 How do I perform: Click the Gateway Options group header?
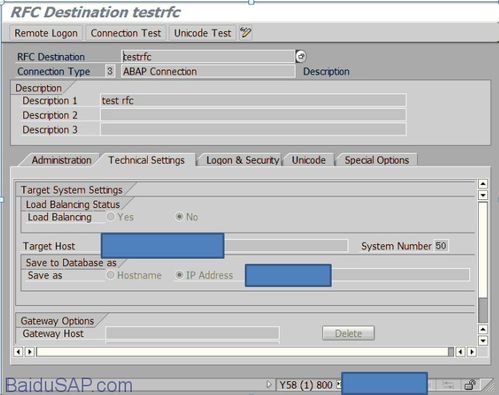(x=57, y=321)
